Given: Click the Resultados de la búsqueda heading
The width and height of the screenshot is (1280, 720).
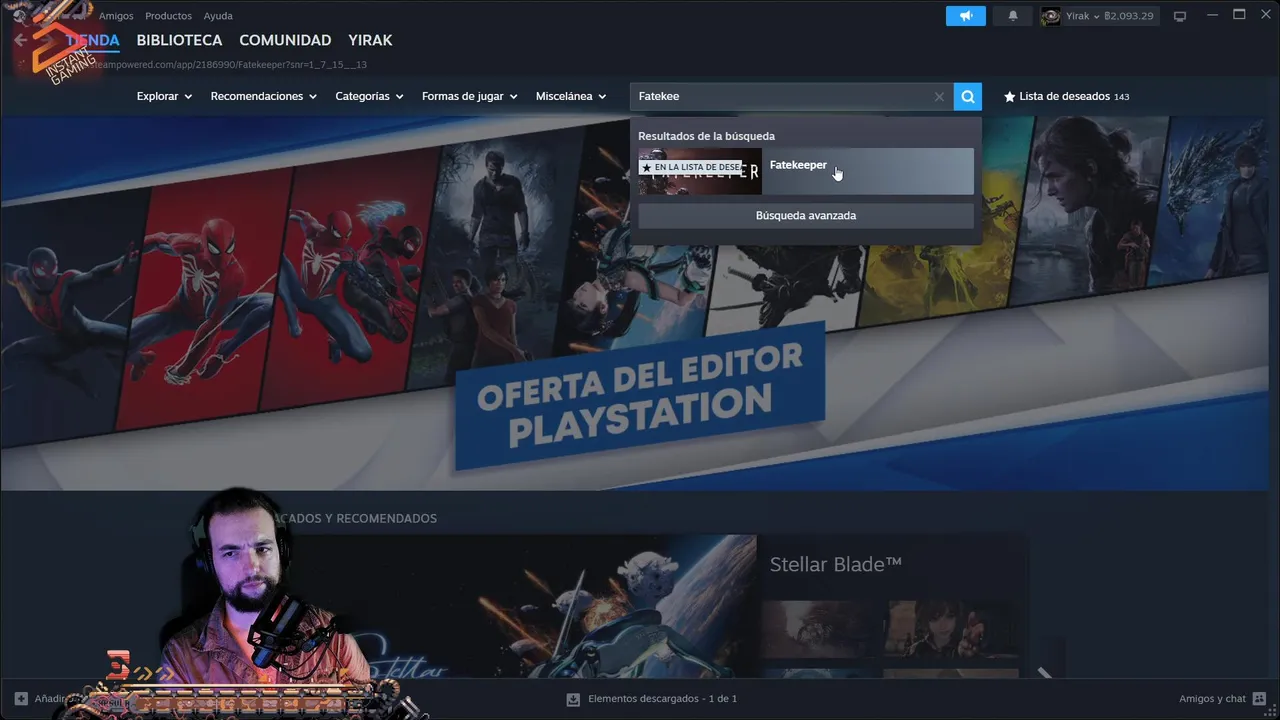Looking at the screenshot, I should [x=706, y=136].
